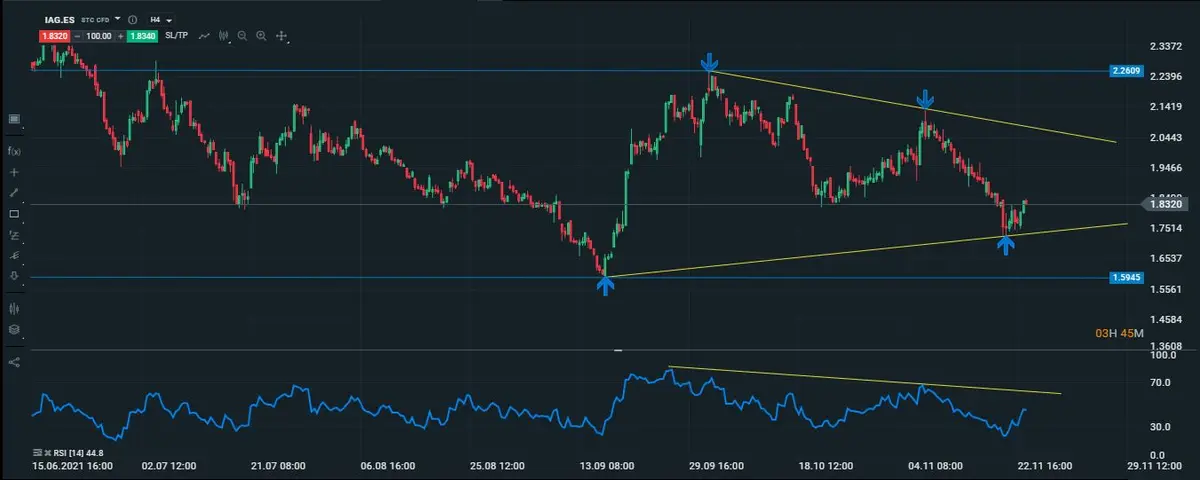Remove the RSI indicator with X icon
The image size is (1200, 480).
(x=47, y=452)
